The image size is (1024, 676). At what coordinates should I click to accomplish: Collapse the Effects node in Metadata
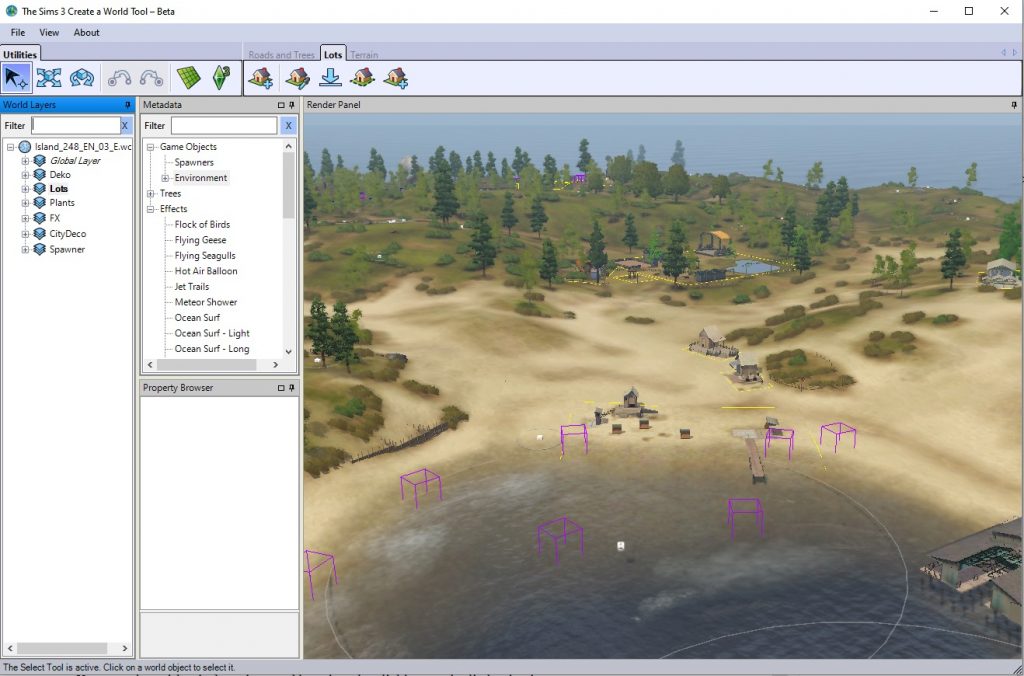[150, 209]
